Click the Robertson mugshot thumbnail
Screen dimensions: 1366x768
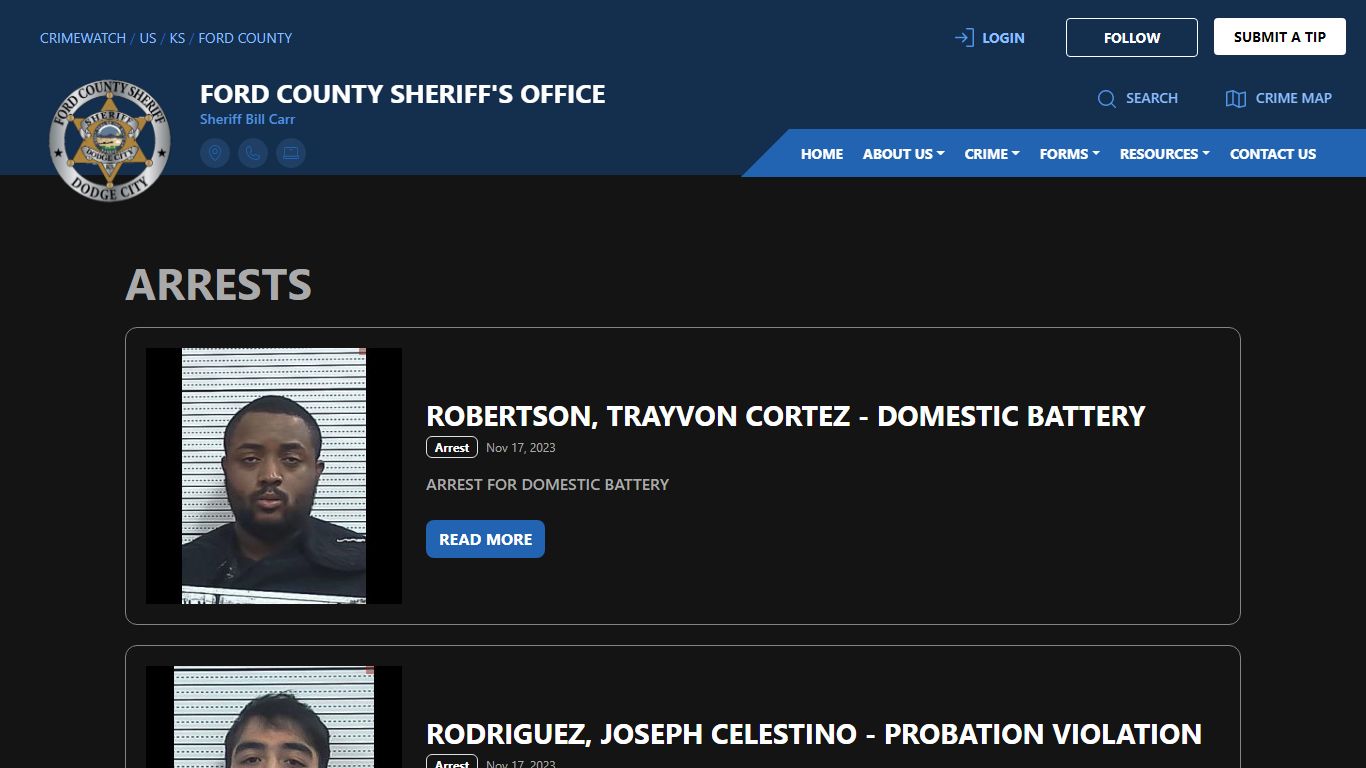point(274,476)
